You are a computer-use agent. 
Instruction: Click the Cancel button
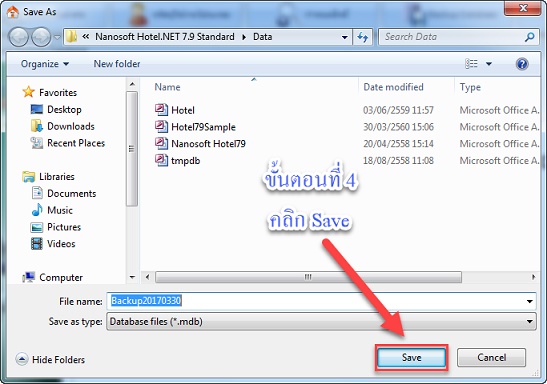point(492,357)
